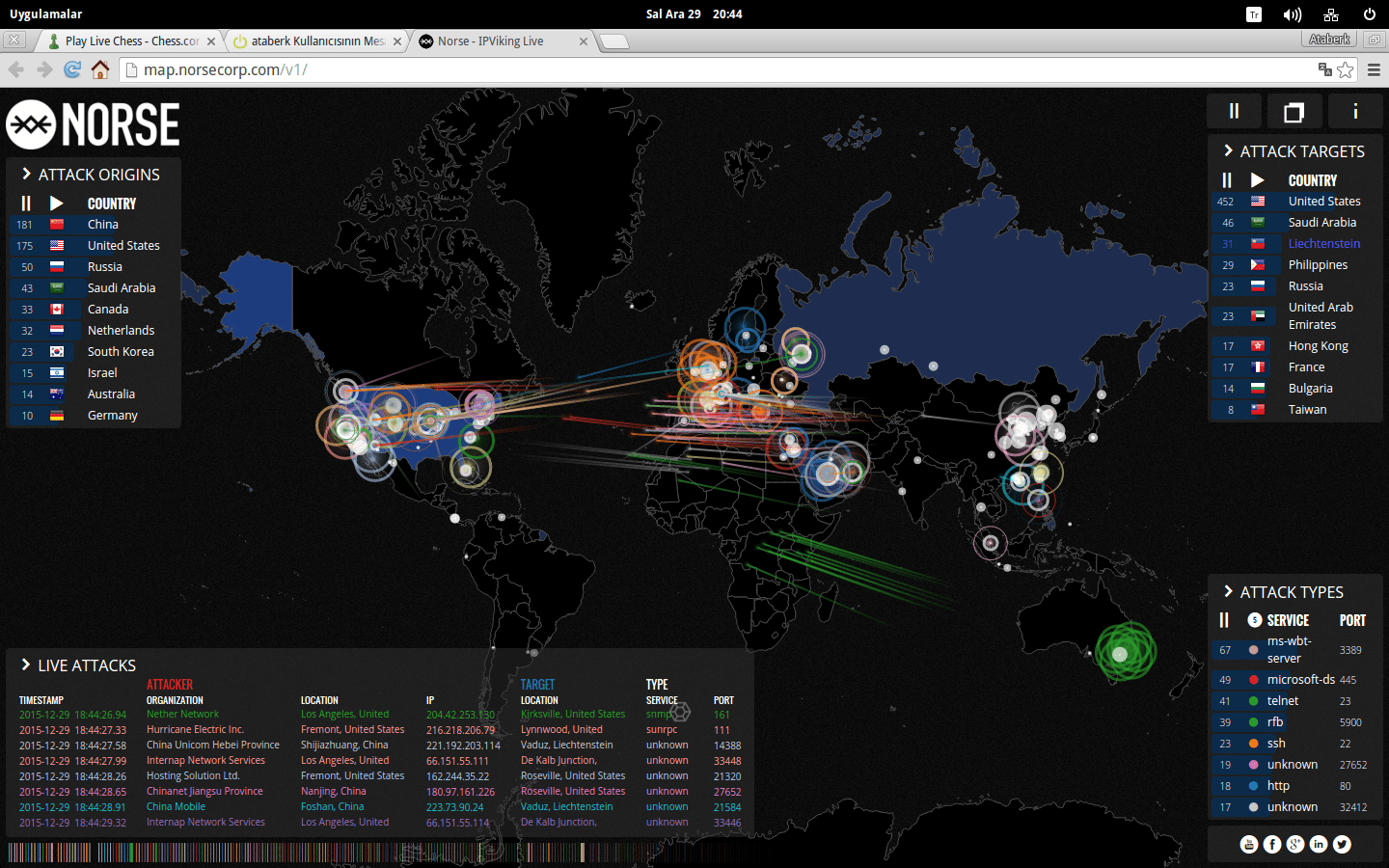The height and width of the screenshot is (868, 1389).
Task: Go back in the browser
Action: 16,69
